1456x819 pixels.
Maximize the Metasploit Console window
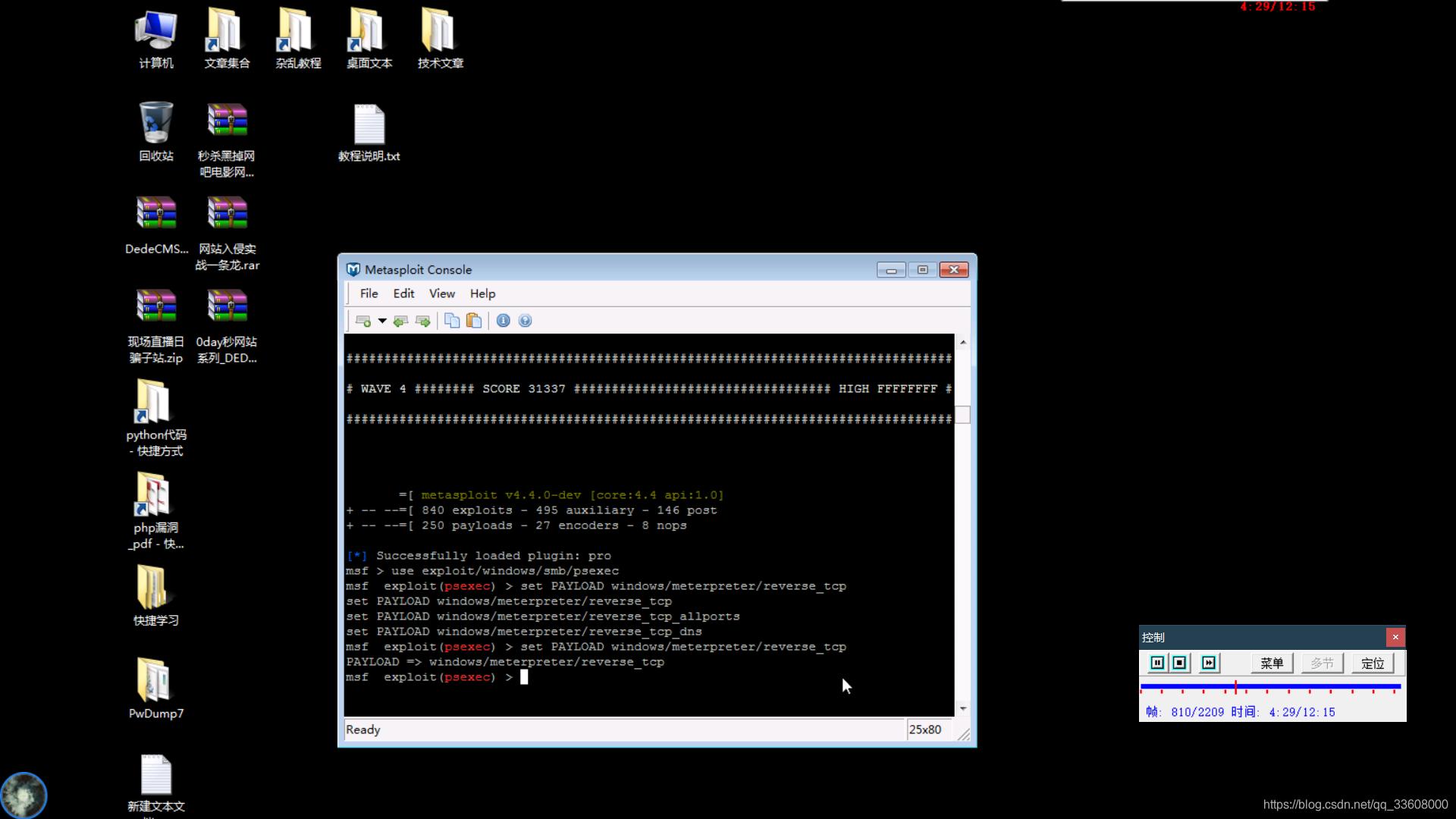[922, 270]
